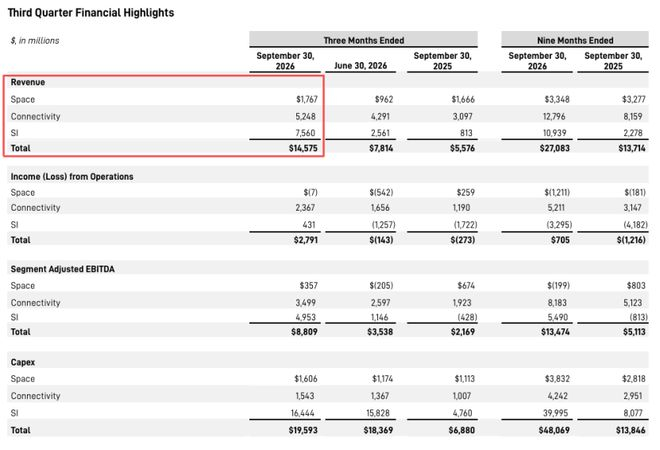Click total capex $6,880
This screenshot has height=450, width=660.
pos(462,430)
